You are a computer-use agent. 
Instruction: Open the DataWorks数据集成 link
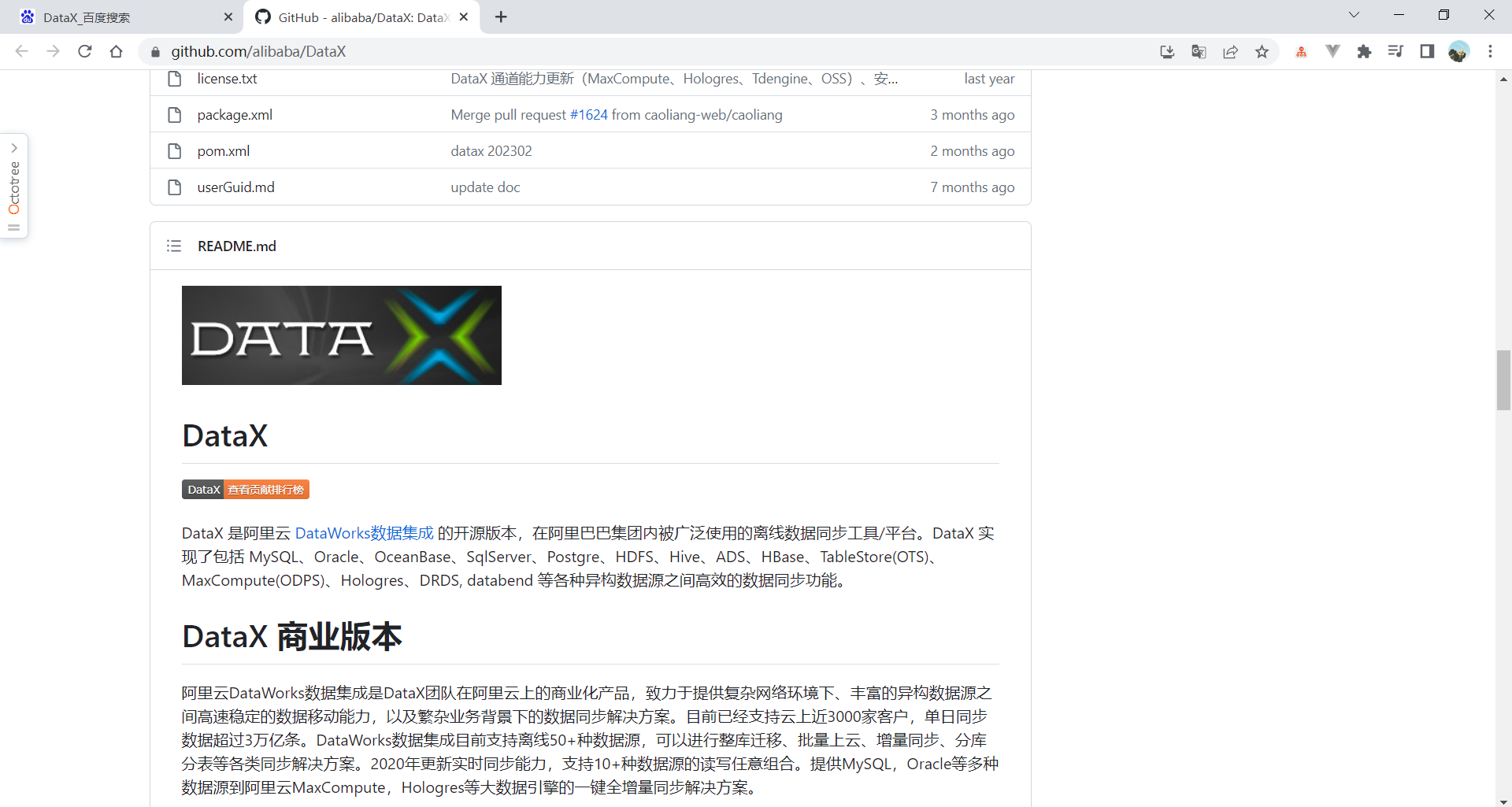(x=364, y=533)
